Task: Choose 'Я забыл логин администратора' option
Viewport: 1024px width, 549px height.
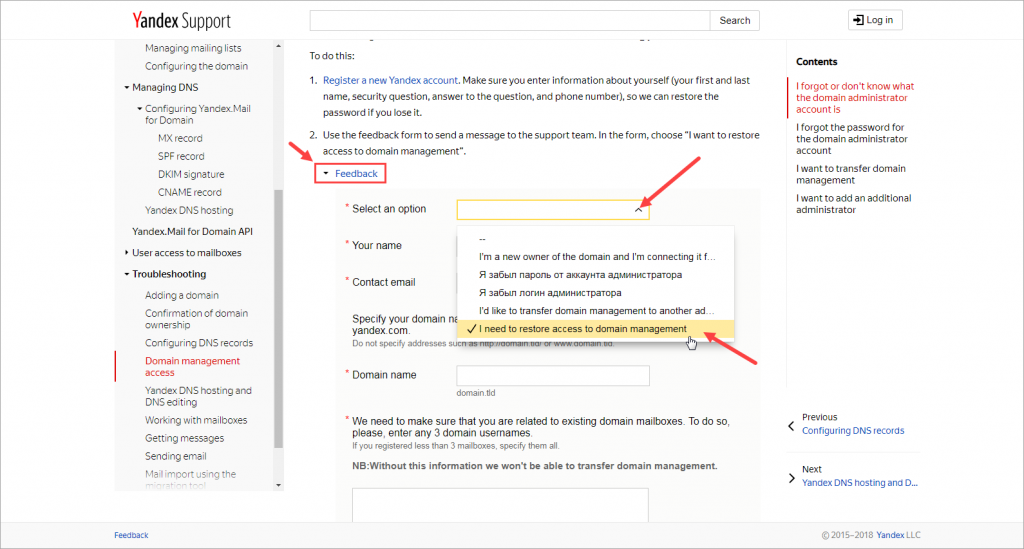Action: (x=596, y=292)
